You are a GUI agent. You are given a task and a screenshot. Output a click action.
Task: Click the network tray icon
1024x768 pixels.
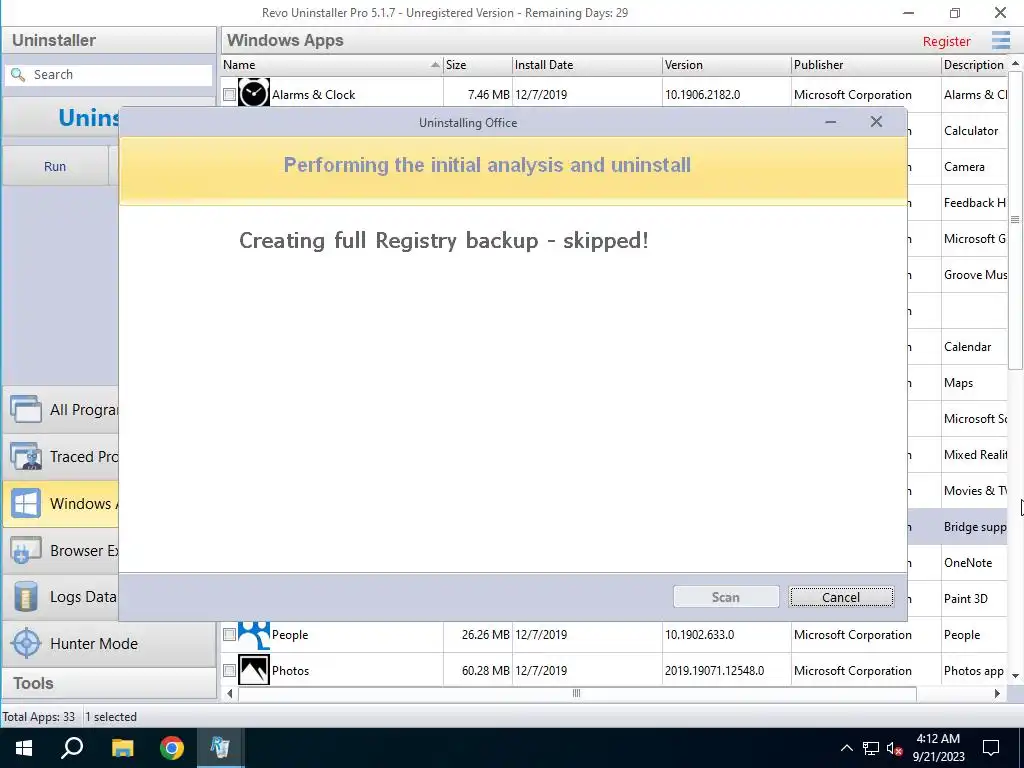(871, 748)
